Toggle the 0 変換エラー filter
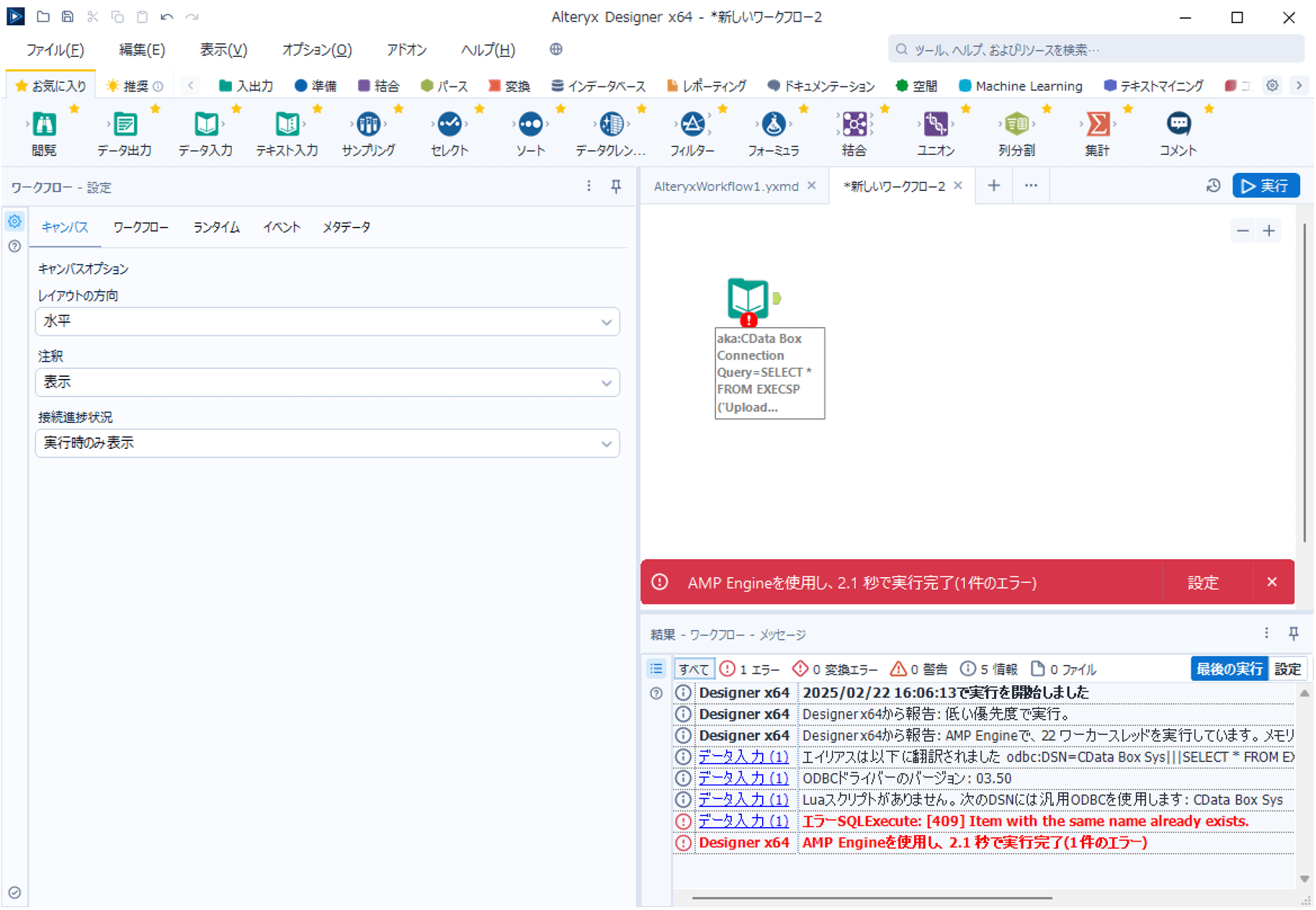The height and width of the screenshot is (910, 1316). [x=835, y=669]
